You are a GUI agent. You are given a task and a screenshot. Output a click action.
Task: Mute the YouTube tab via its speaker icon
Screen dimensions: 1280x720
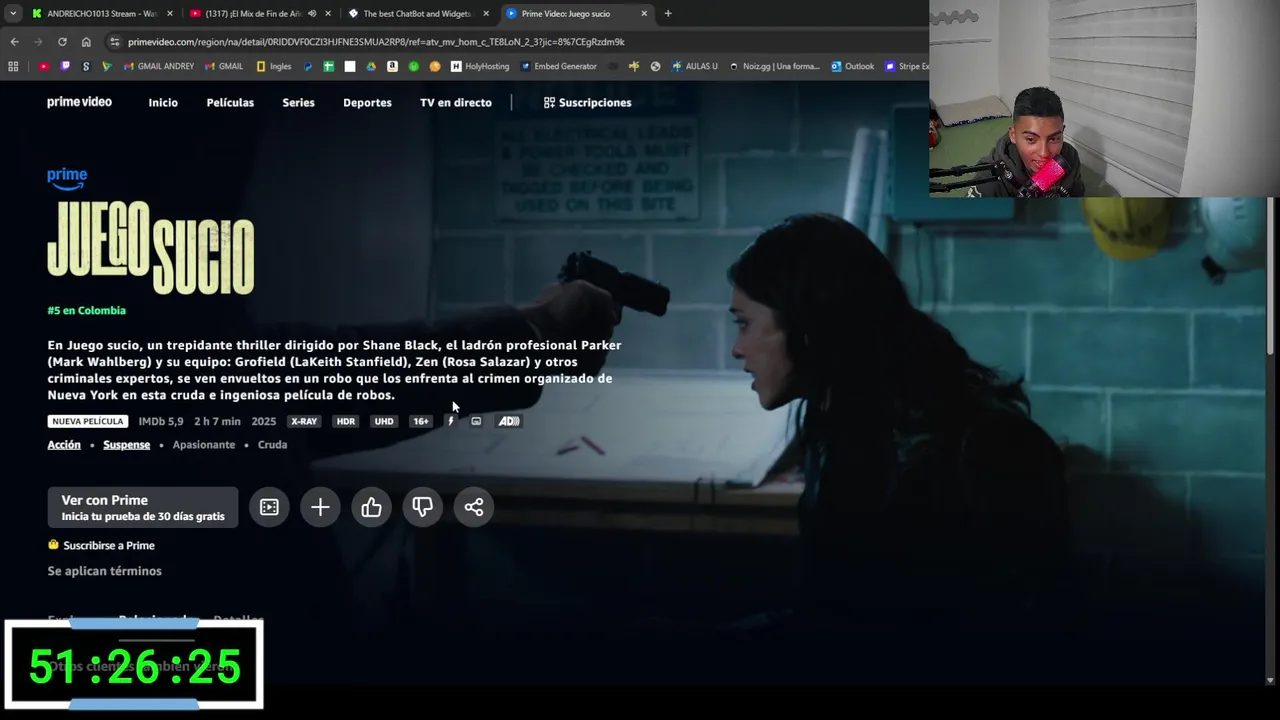click(x=312, y=13)
